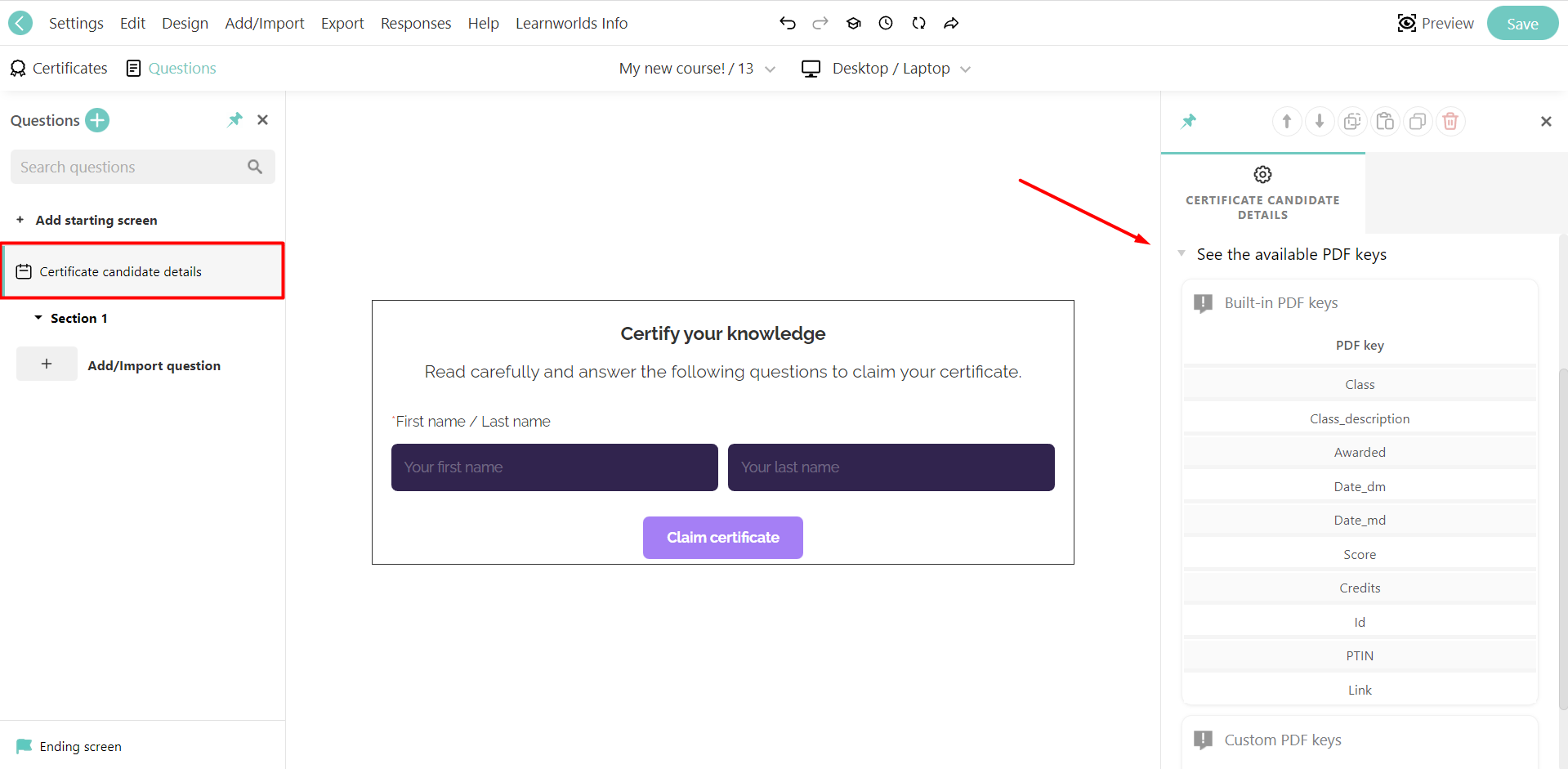Click the undo arrow in the top toolbar

pos(787,23)
